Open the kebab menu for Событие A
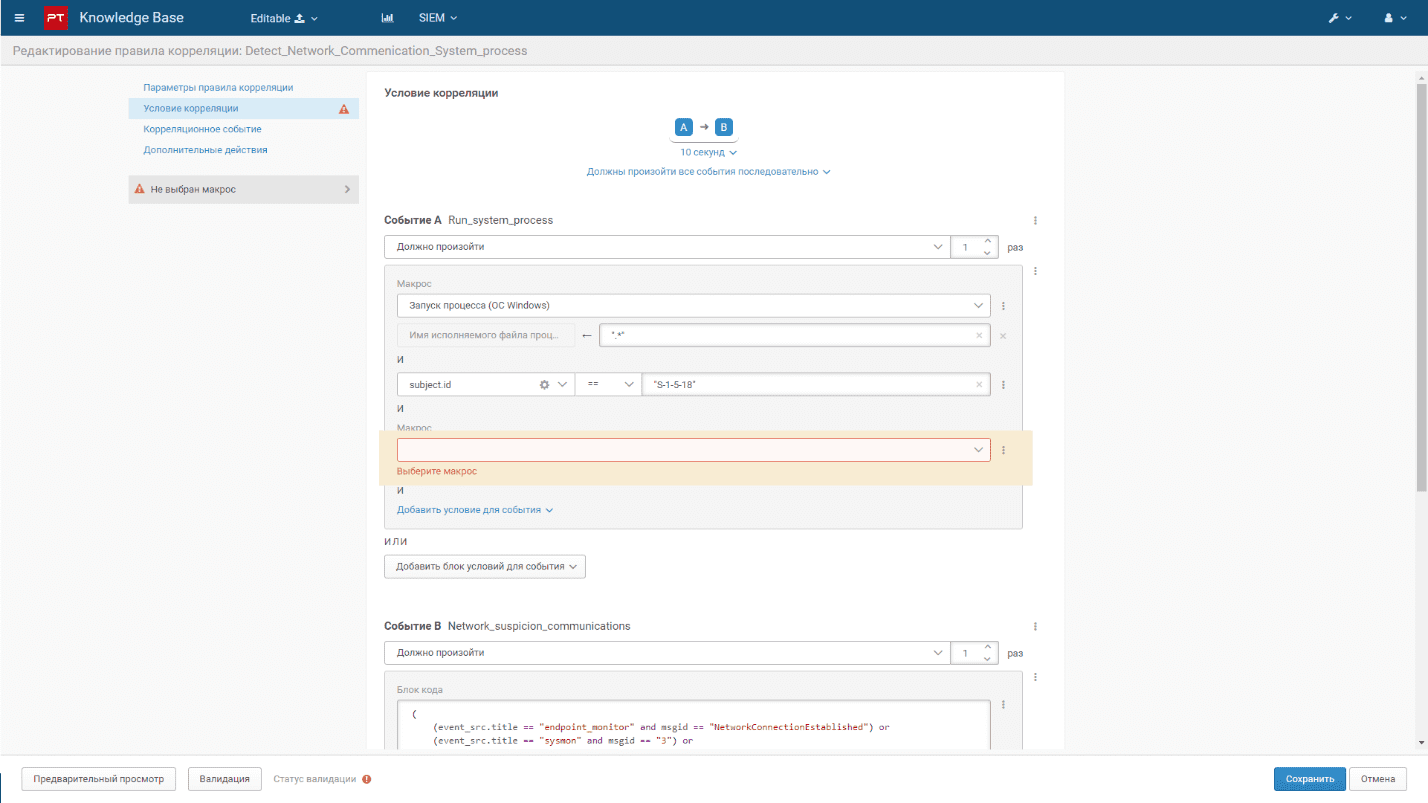1428x803 pixels. tap(1035, 221)
